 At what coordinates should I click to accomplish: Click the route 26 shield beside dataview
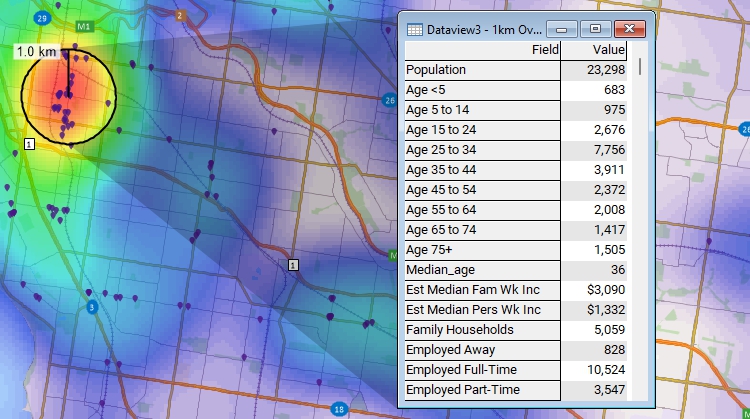click(388, 100)
